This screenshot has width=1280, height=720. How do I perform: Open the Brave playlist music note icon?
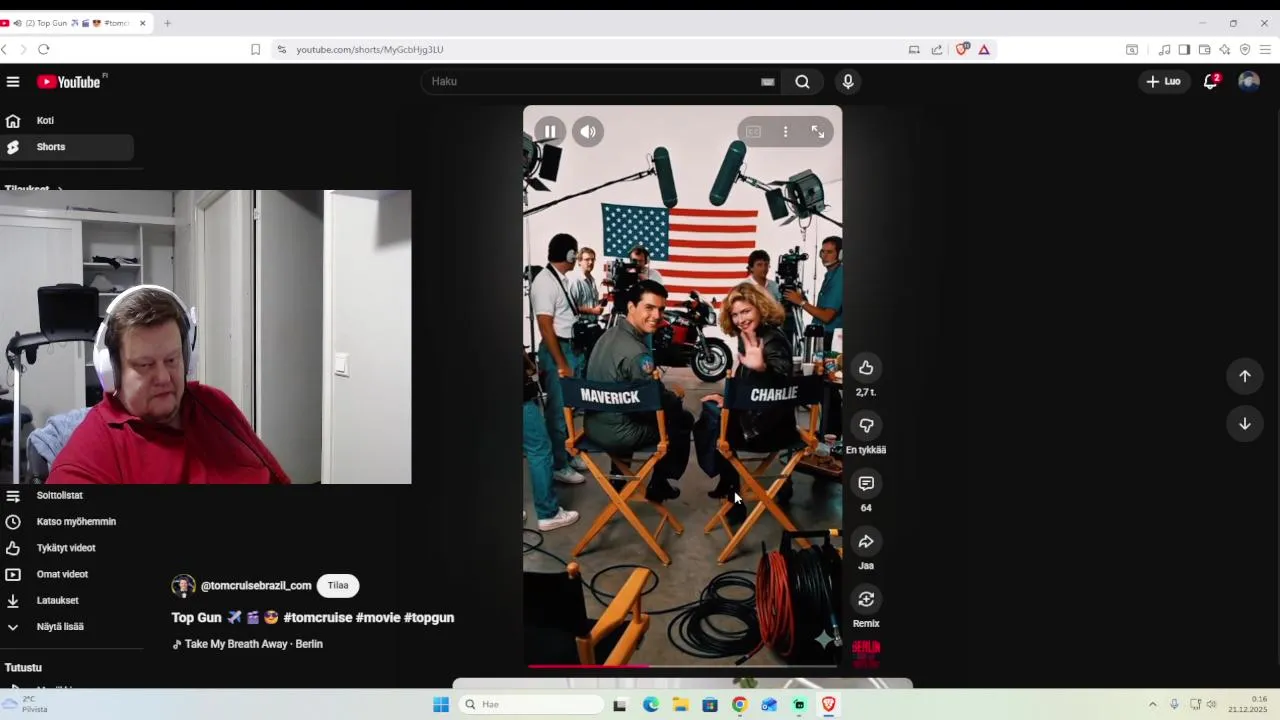click(1164, 49)
